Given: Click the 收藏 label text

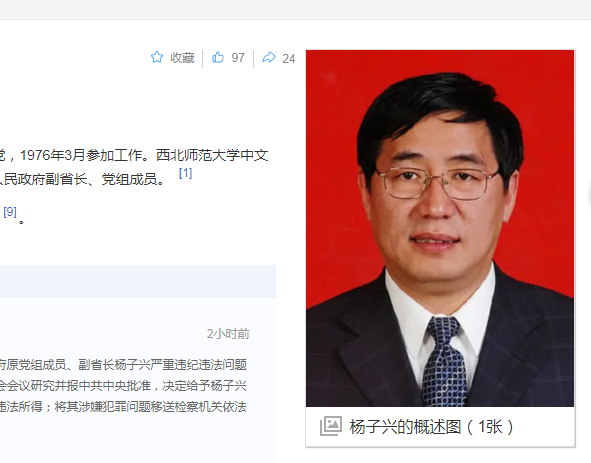Looking at the screenshot, I should point(182,58).
